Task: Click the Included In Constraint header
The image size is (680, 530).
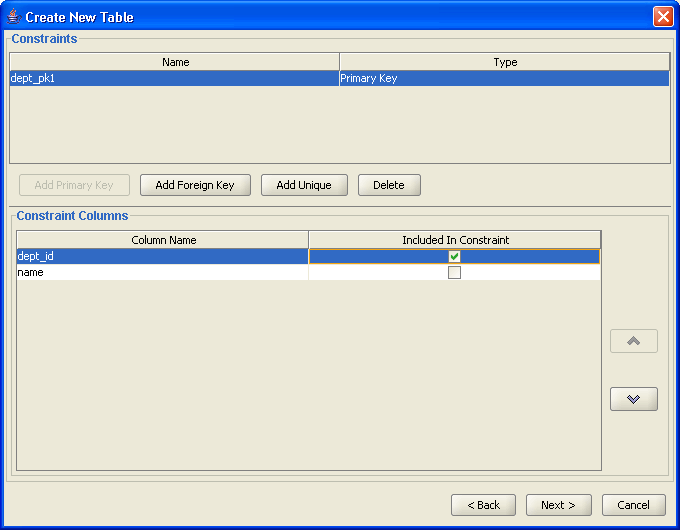Action: [x=455, y=240]
